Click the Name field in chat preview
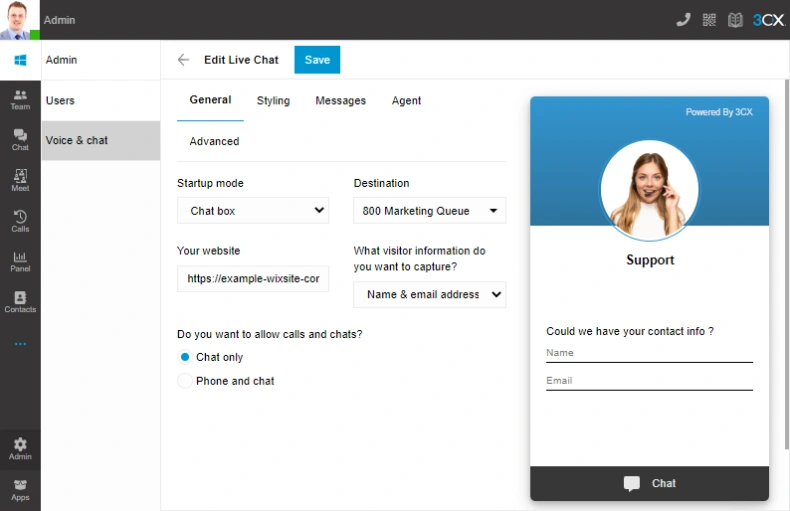The height and width of the screenshot is (511, 790). [x=649, y=353]
